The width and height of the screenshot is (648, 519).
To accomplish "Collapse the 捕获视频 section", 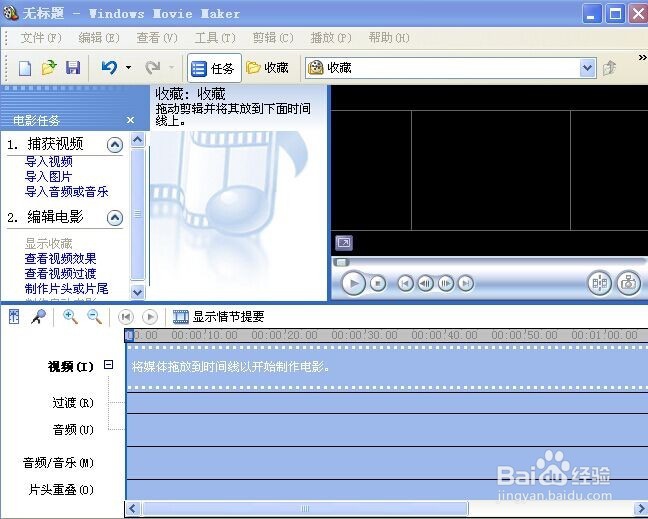I will pyautogui.click(x=115, y=145).
